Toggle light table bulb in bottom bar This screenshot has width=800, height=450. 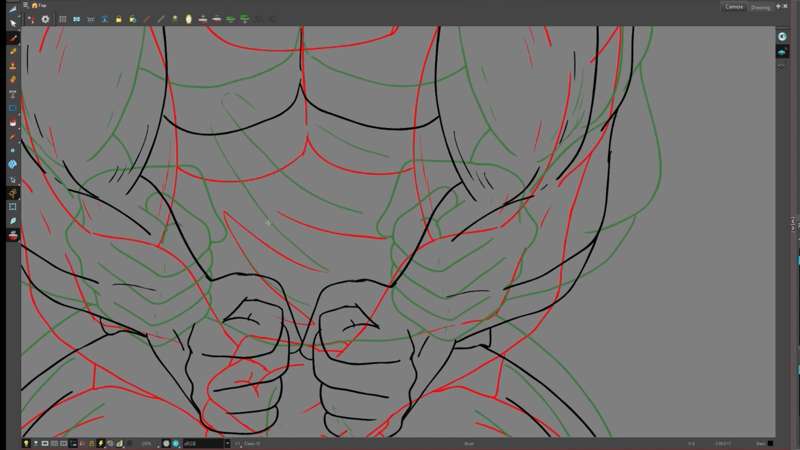tap(26, 443)
